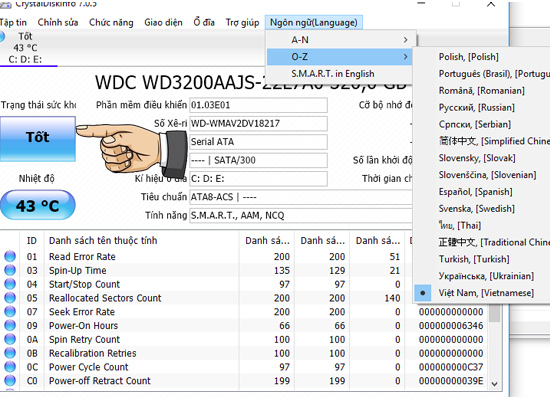Image resolution: width=550 pixels, height=400 pixels.
Task: Click status icon for Read Error Rate
Action: click(x=10, y=256)
